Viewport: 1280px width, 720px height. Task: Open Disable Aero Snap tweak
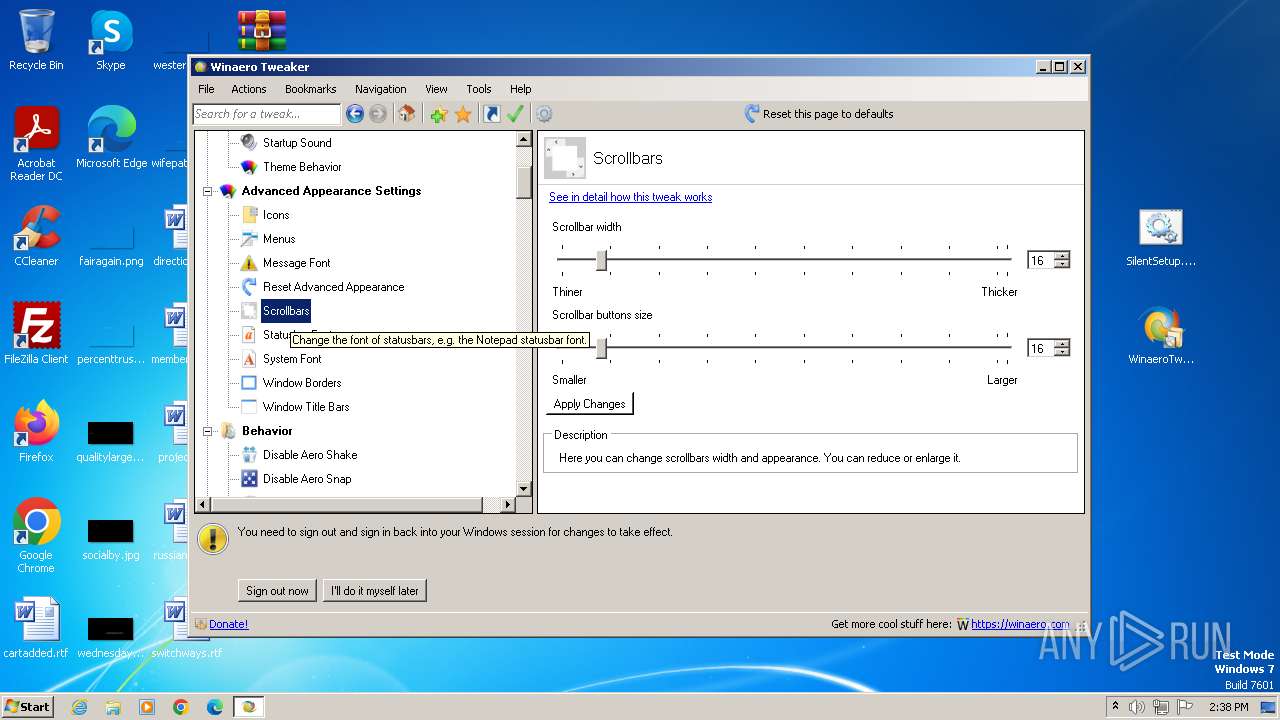(307, 479)
